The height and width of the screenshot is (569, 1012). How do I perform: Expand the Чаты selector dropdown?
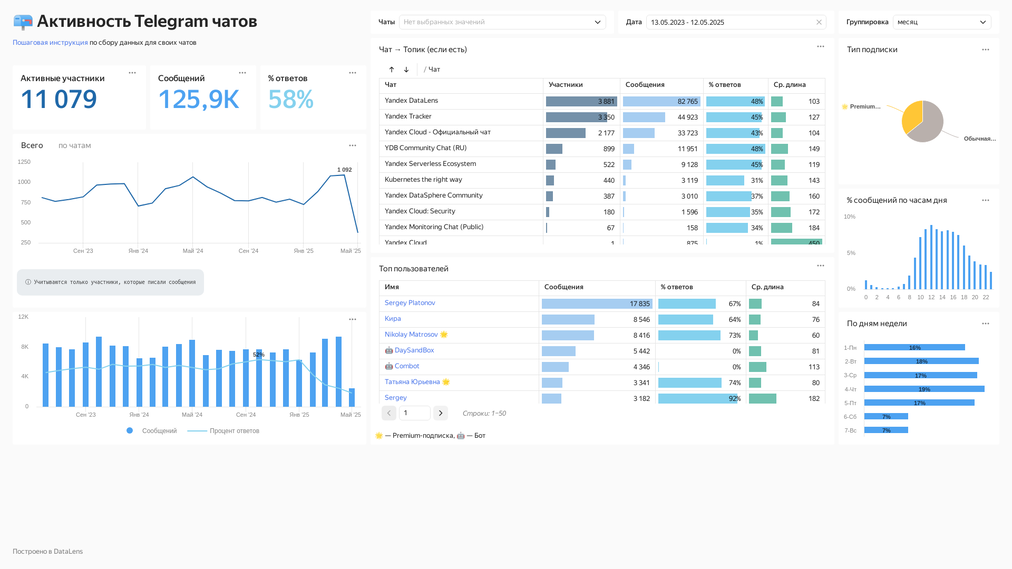[502, 22]
